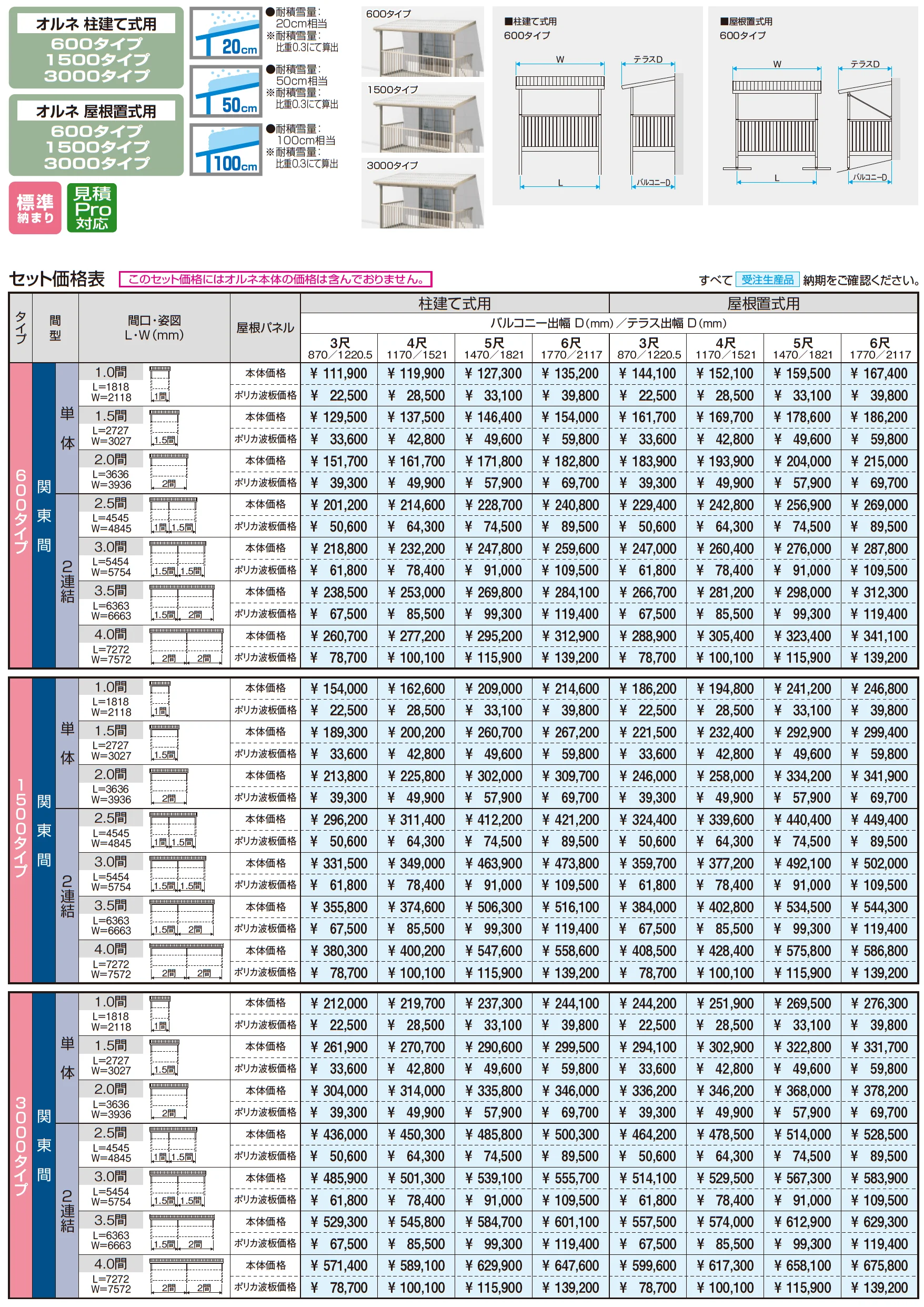Click the 屋根置式用 header in the price table
The width and height of the screenshot is (924, 1307).
tap(764, 303)
